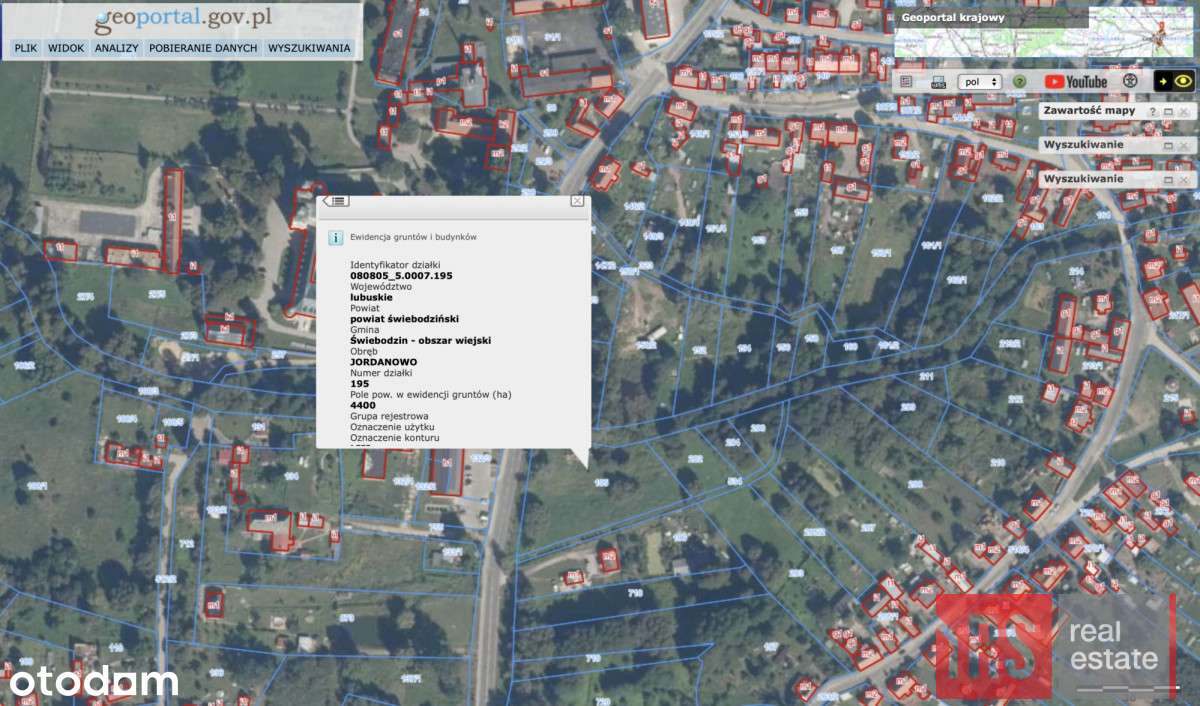This screenshot has width=1200, height=706.
Task: Click the Geoportal krajowy title bar
Action: click(990, 17)
